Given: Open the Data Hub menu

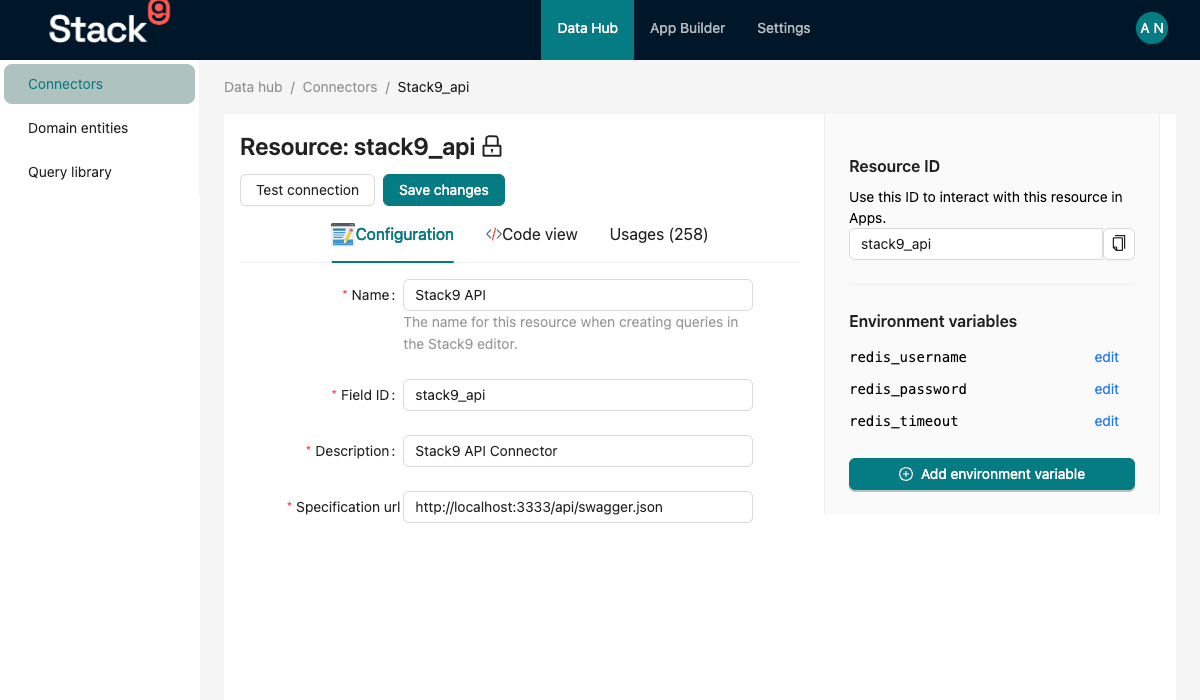Looking at the screenshot, I should coord(587,29).
